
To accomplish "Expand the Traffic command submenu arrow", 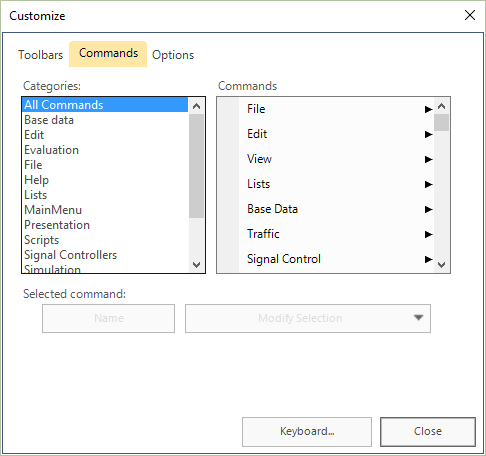I will 428,234.
